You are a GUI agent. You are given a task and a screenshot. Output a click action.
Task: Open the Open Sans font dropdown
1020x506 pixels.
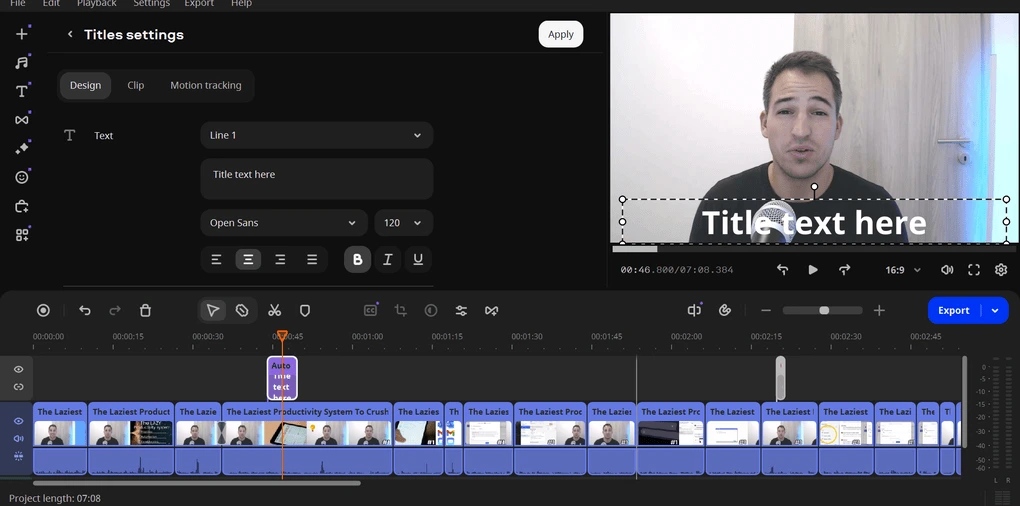point(284,222)
